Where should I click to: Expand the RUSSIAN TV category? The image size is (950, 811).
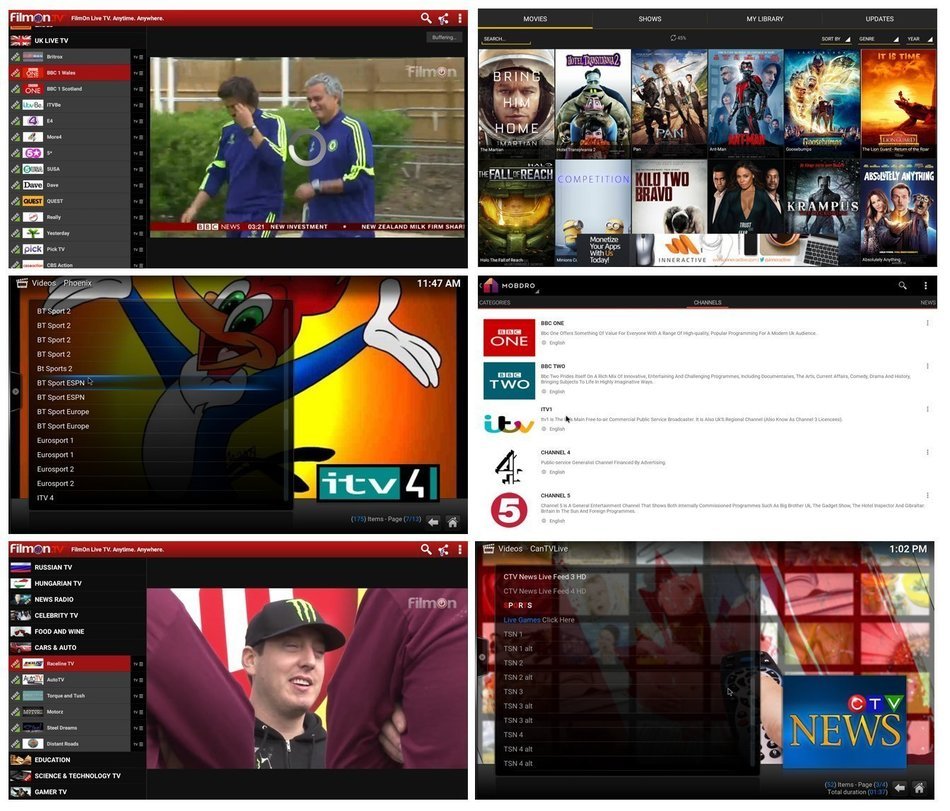pyautogui.click(x=77, y=568)
